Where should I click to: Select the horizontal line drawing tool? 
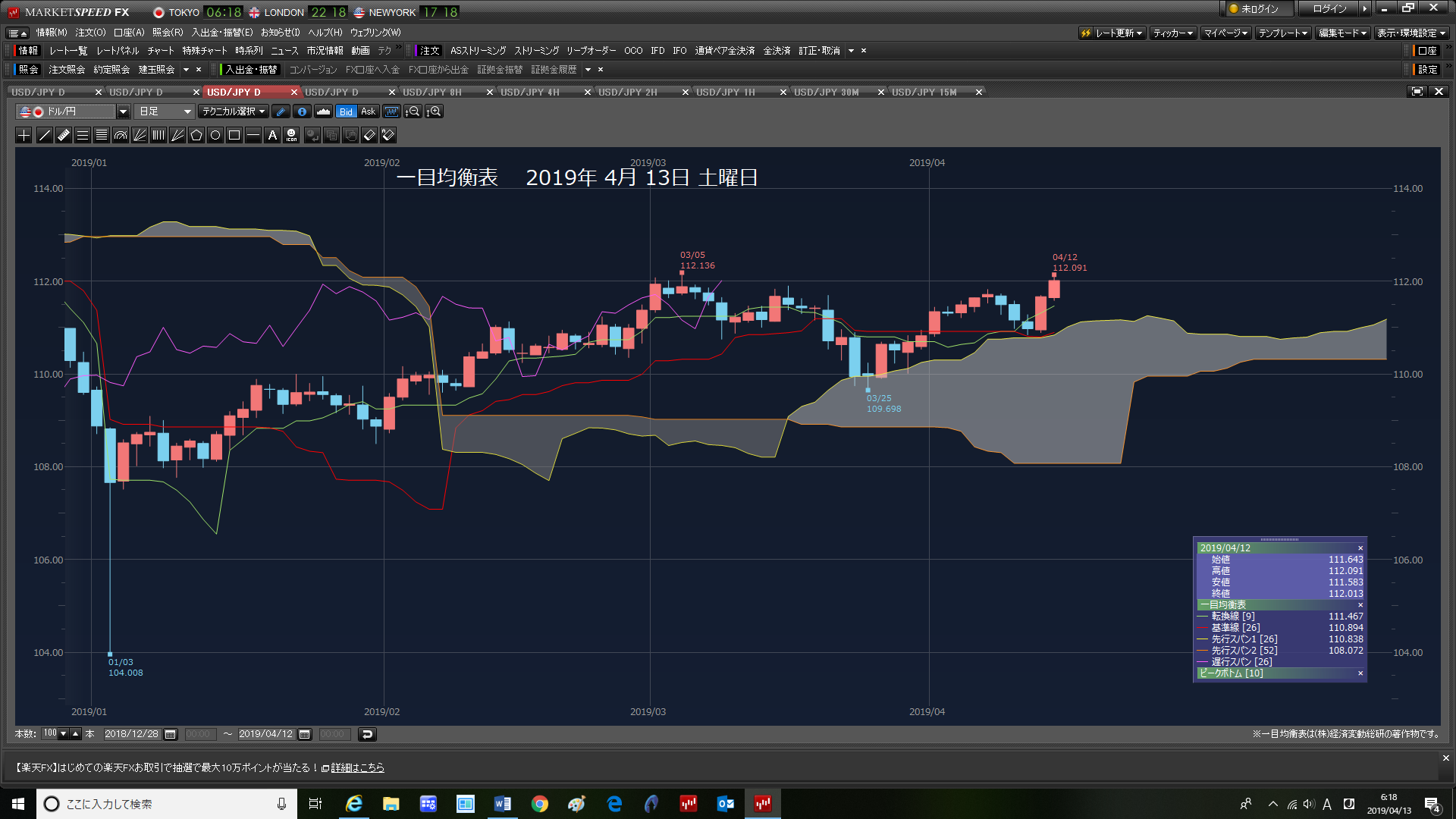[253, 135]
